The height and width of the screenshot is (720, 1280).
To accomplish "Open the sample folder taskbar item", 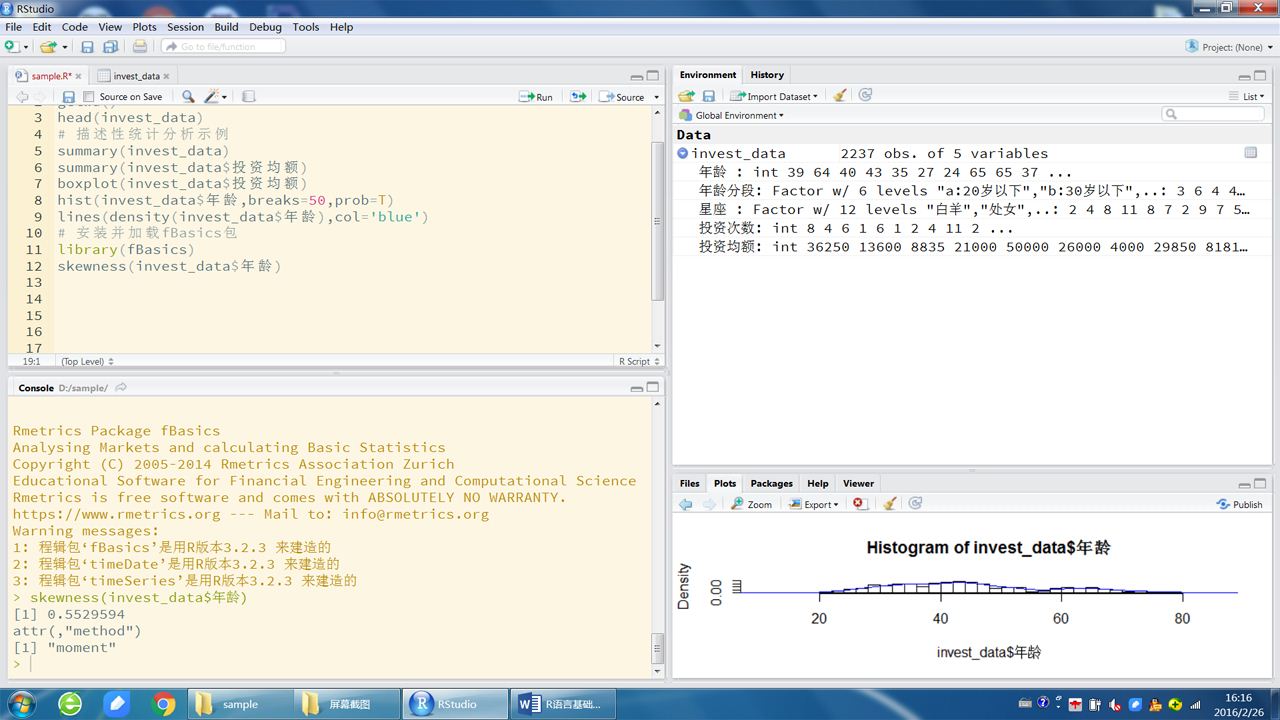I will [241, 704].
